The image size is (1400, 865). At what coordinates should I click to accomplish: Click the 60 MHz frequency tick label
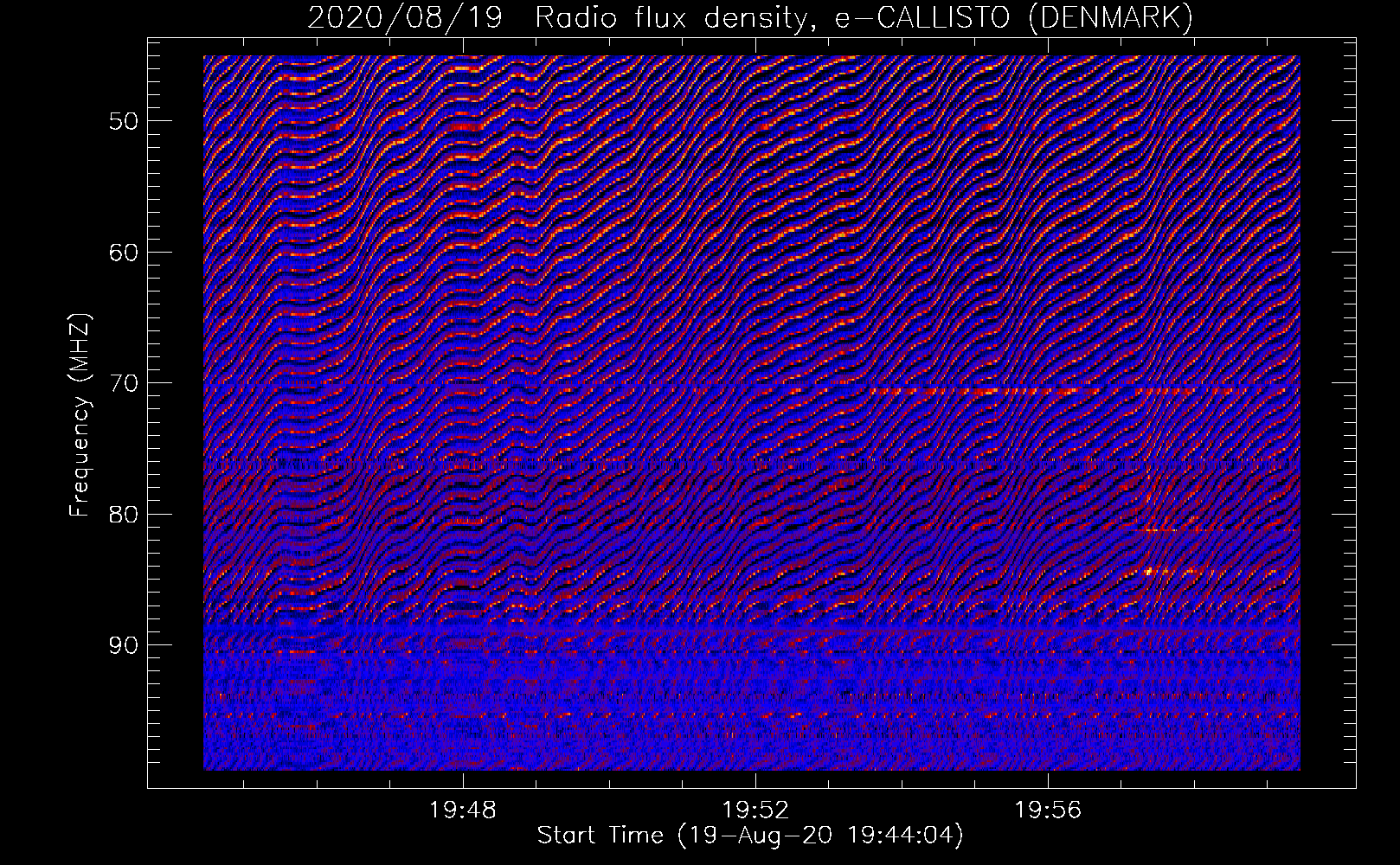click(x=124, y=252)
